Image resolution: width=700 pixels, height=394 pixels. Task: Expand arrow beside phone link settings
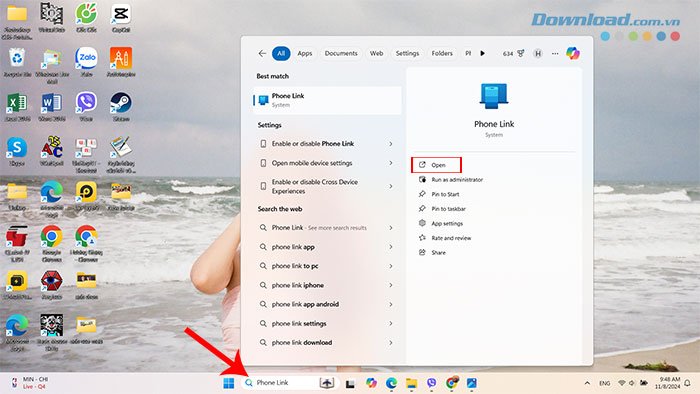point(391,323)
